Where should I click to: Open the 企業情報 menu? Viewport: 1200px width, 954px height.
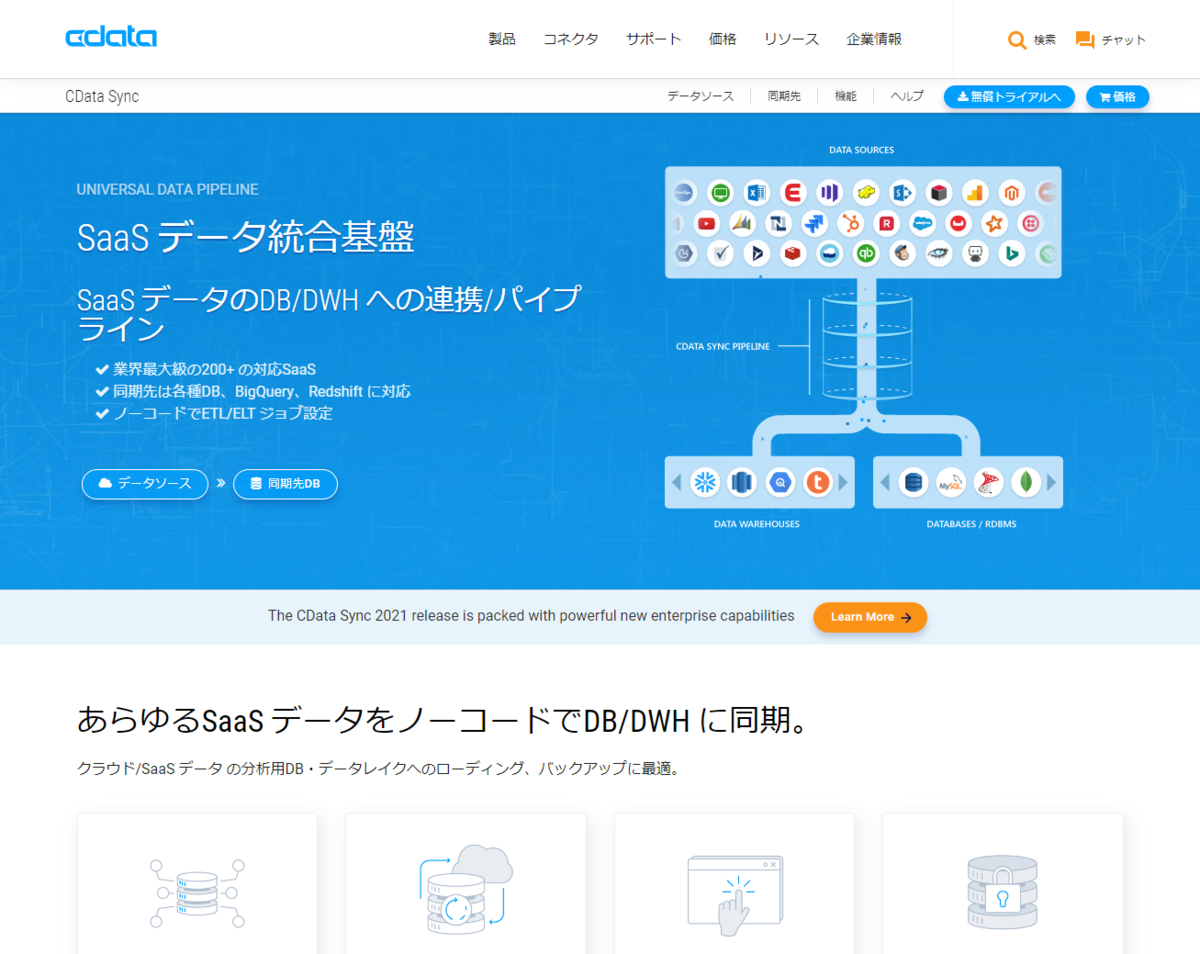click(x=874, y=39)
